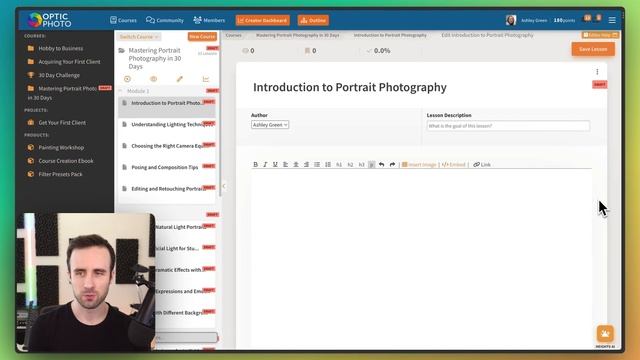Open the Outline view button
Image resolution: width=640 pixels, height=360 pixels.
(x=313, y=20)
